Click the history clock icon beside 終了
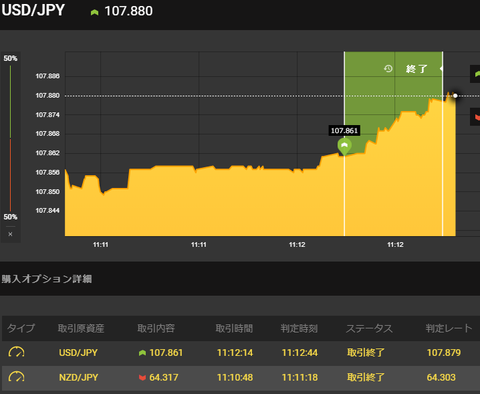This screenshot has width=480, height=394. click(x=388, y=69)
